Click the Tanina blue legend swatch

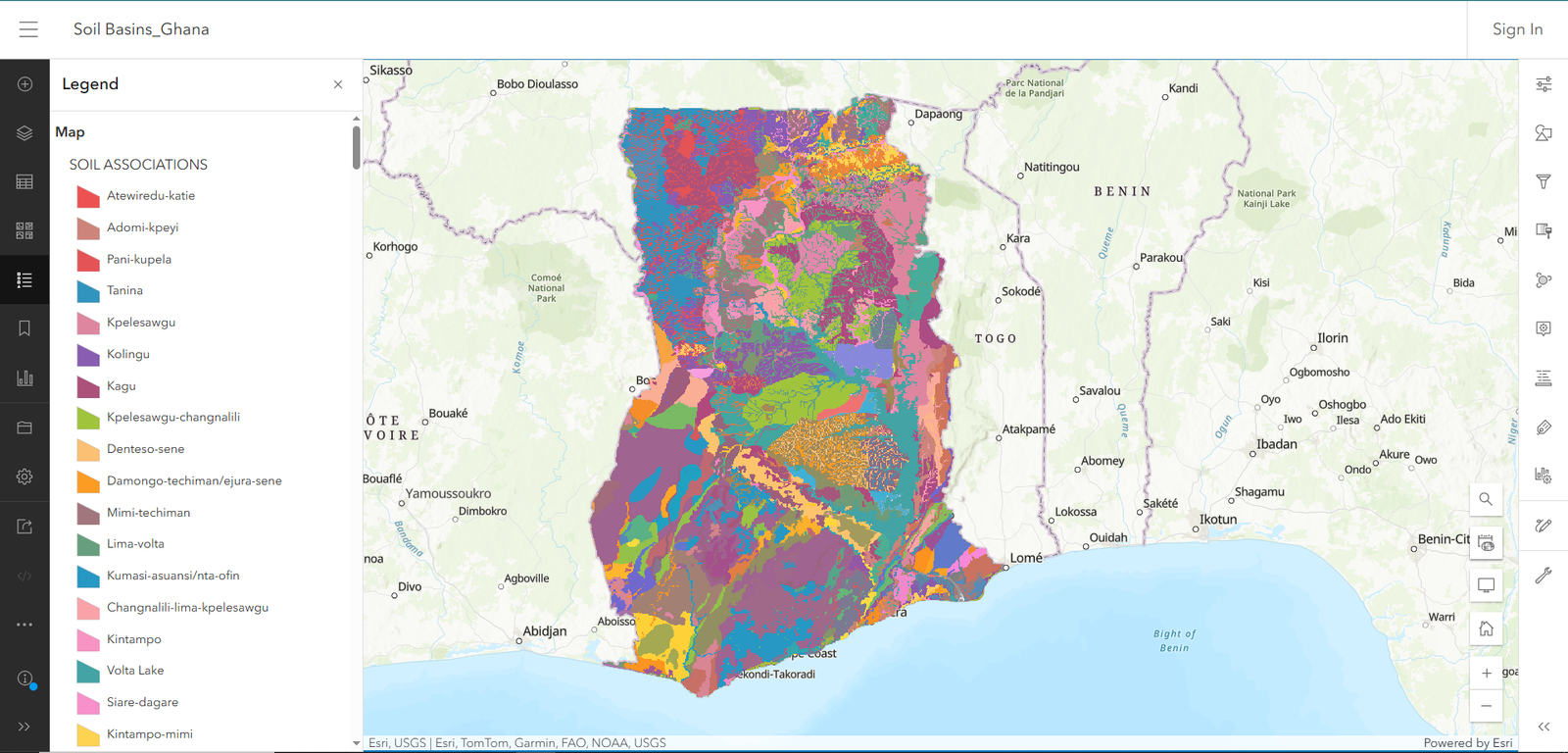click(88, 291)
